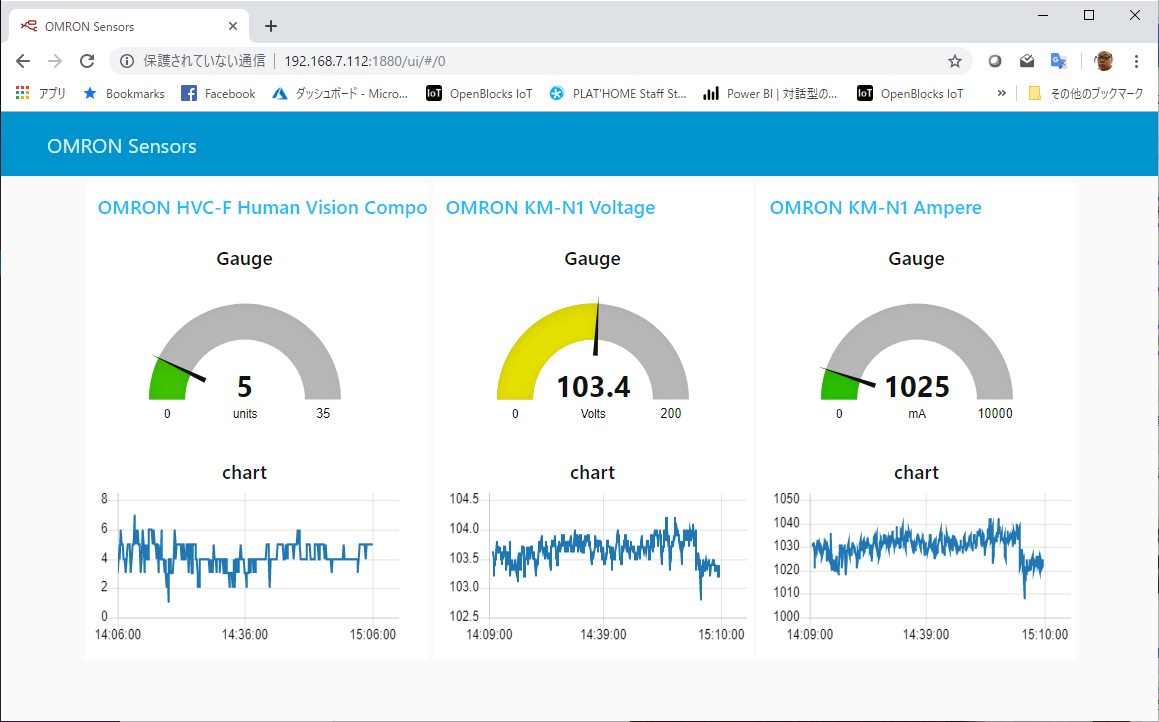
Task: Click the 1050 axis label on ampere chart
Action: (786, 499)
